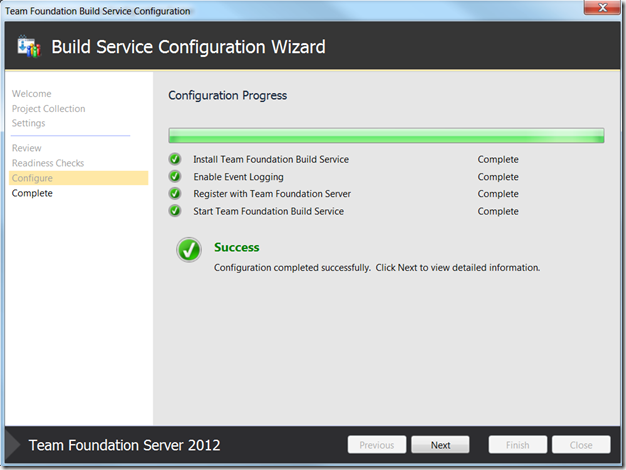Click the large green Success checkmark icon

(189, 250)
